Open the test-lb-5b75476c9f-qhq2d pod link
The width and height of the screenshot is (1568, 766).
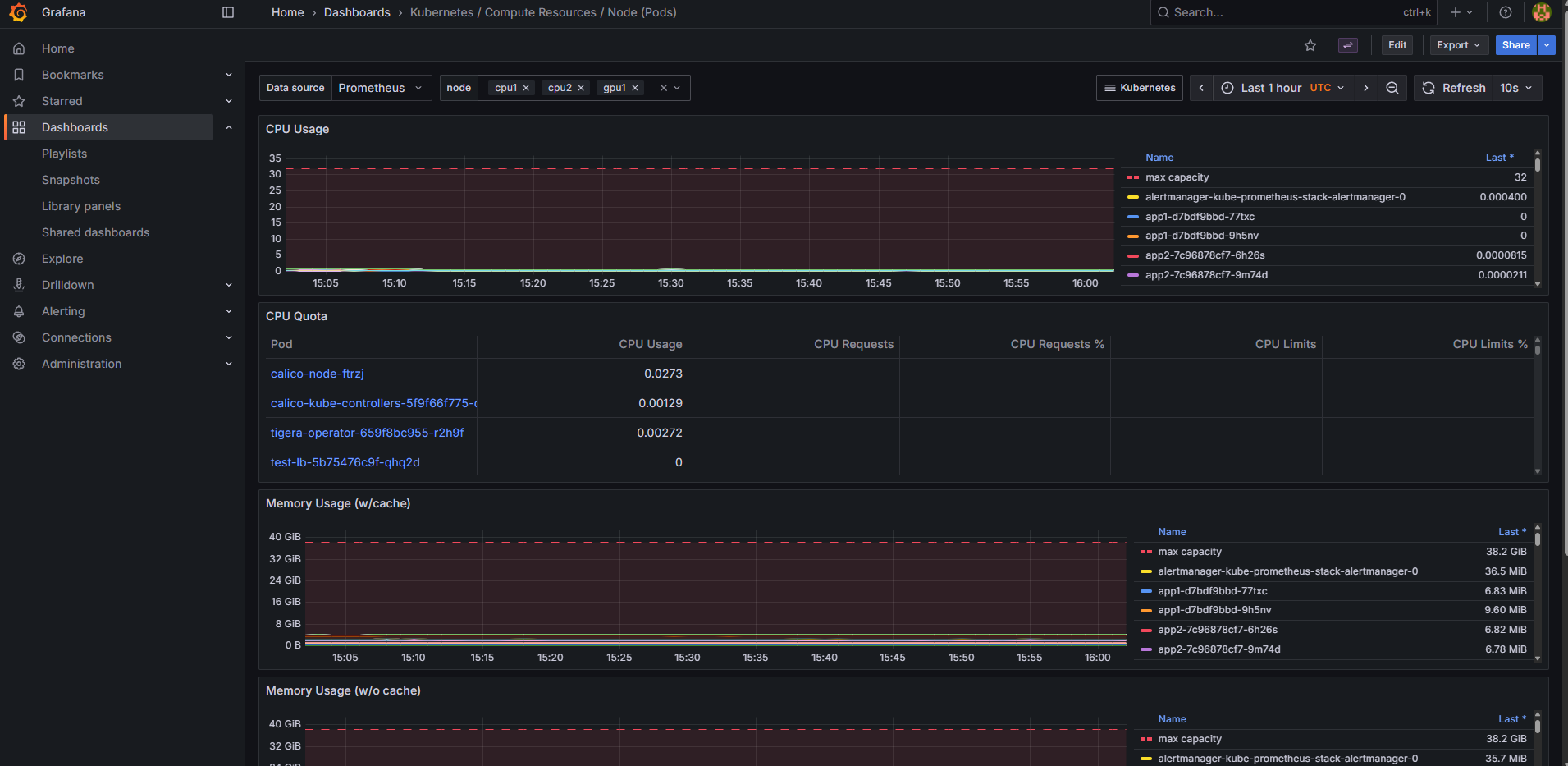[345, 462]
